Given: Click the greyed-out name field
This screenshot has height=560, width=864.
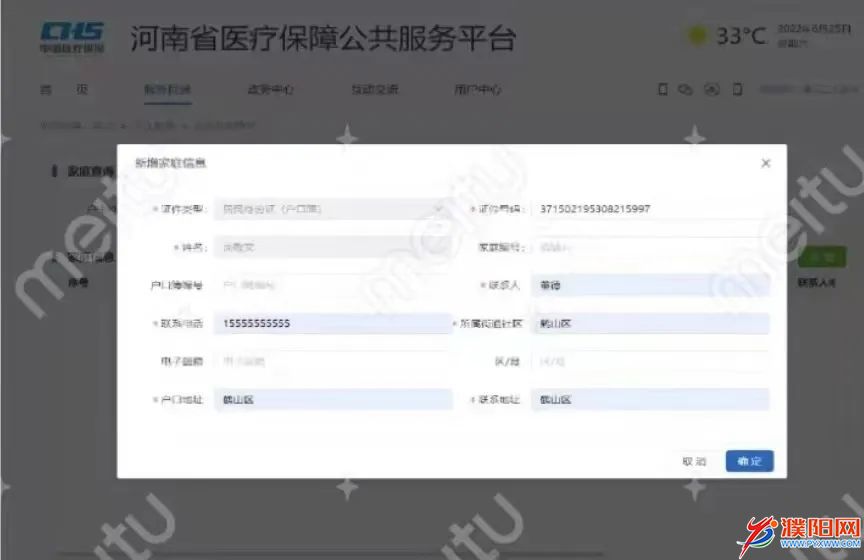Looking at the screenshot, I should 333,247.
